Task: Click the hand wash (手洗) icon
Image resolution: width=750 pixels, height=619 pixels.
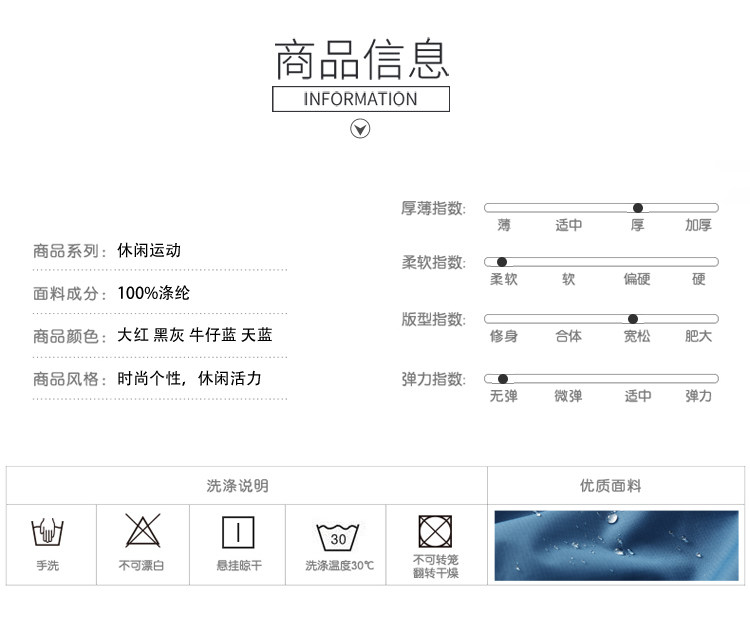Action: 47,532
